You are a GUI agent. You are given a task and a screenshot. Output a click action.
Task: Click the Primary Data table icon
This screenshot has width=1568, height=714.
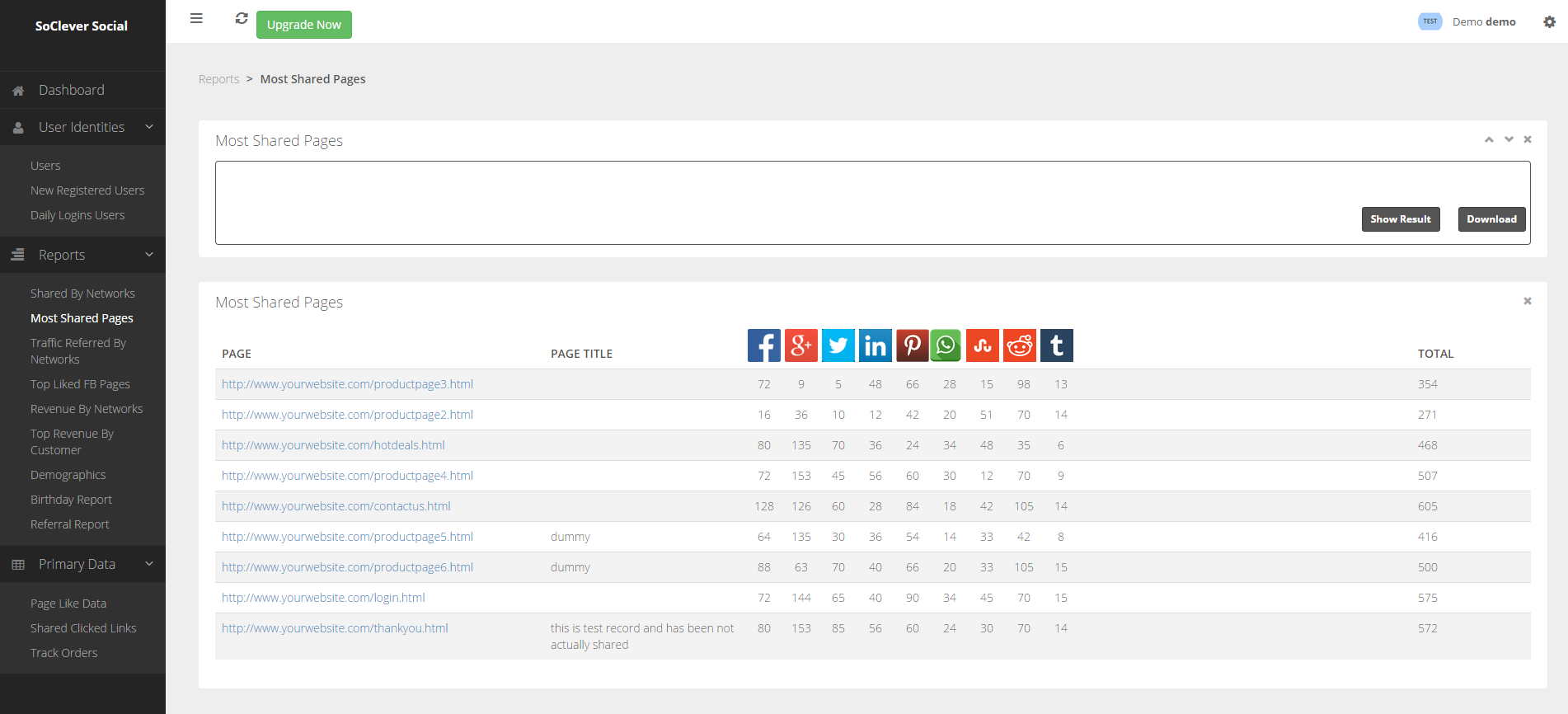click(x=18, y=565)
